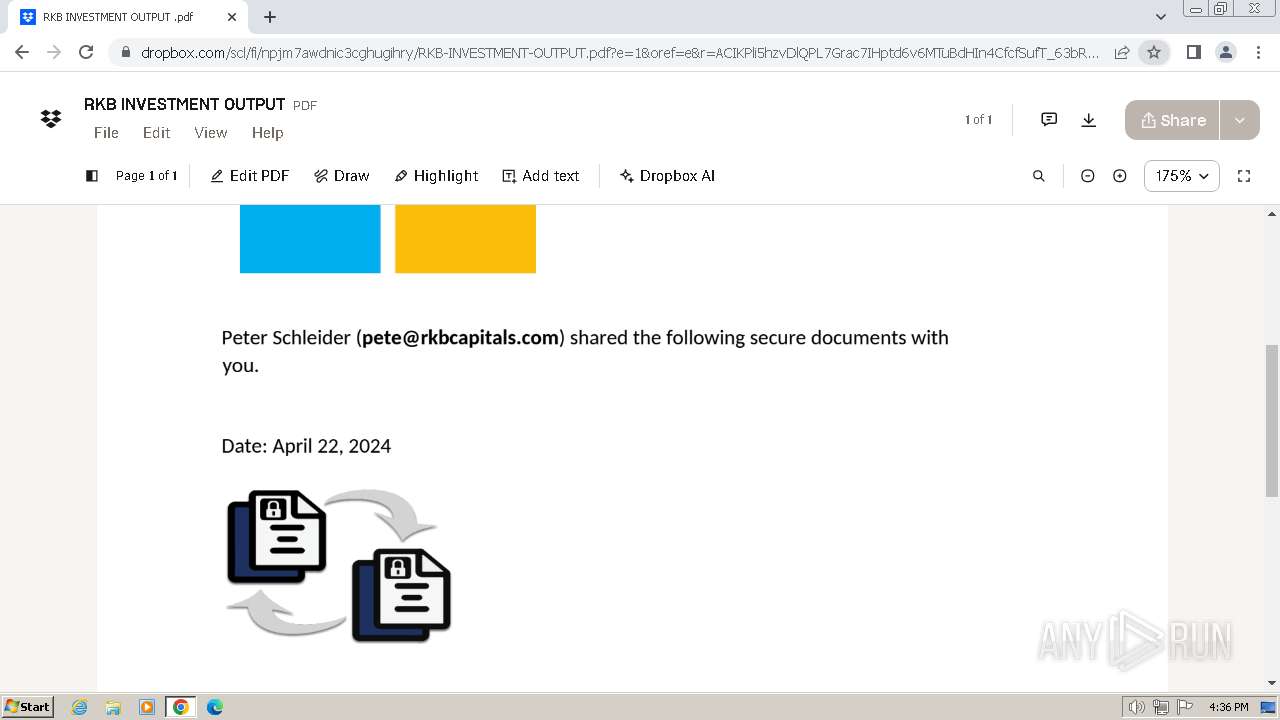
Task: Click the 4:36 PM clock
Action: (x=1228, y=707)
